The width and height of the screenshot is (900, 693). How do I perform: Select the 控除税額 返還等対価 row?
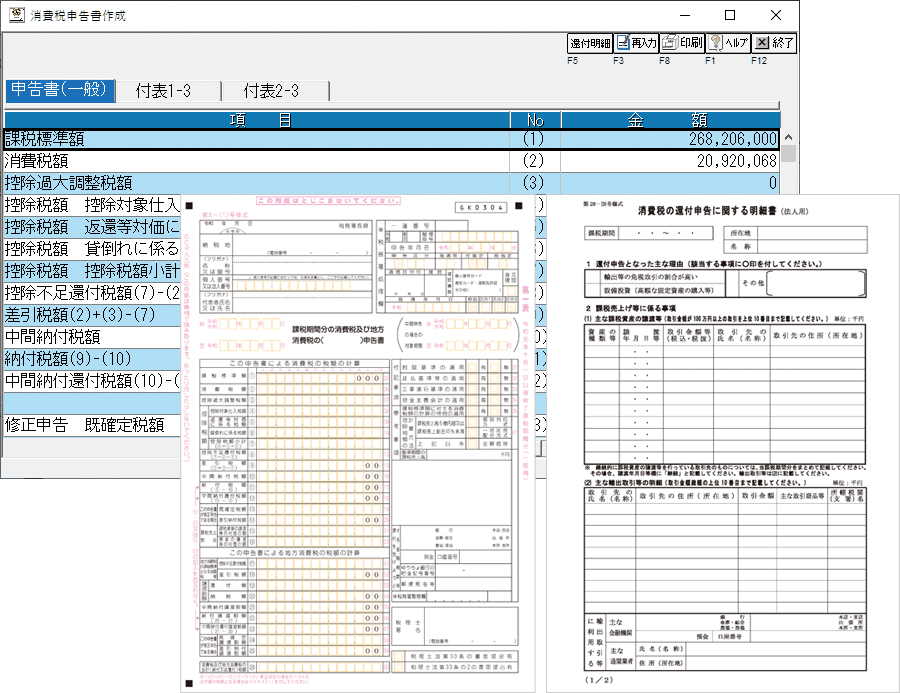click(x=92, y=227)
